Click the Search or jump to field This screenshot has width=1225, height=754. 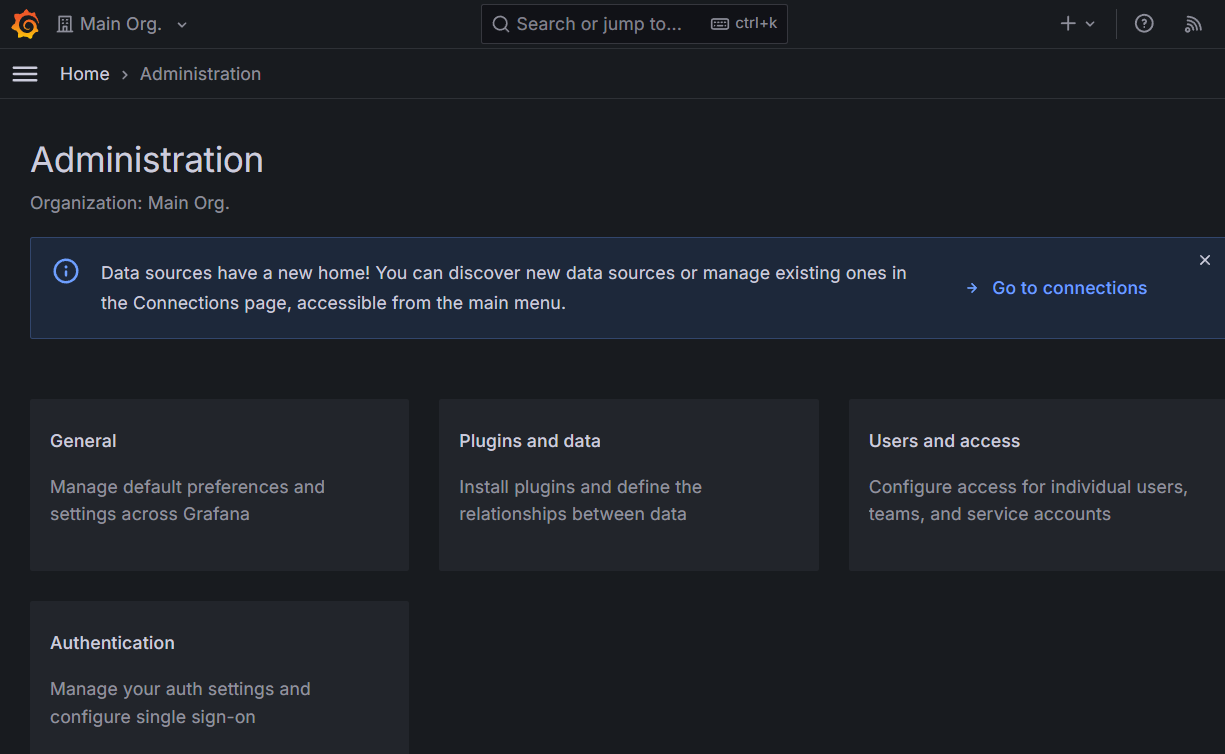coord(634,24)
